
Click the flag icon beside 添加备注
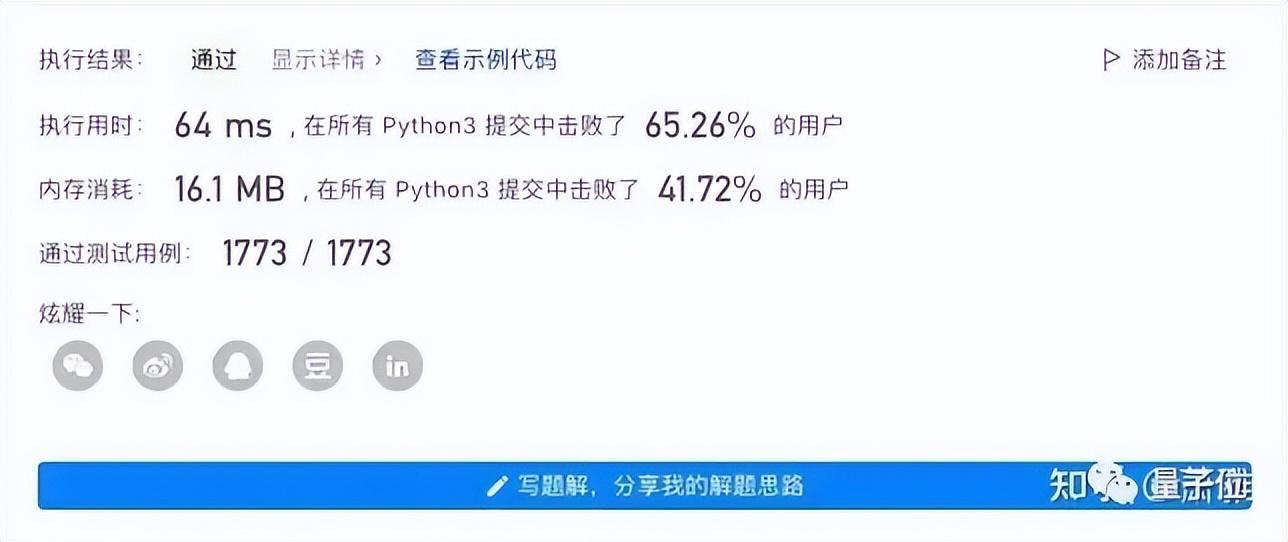[1110, 60]
